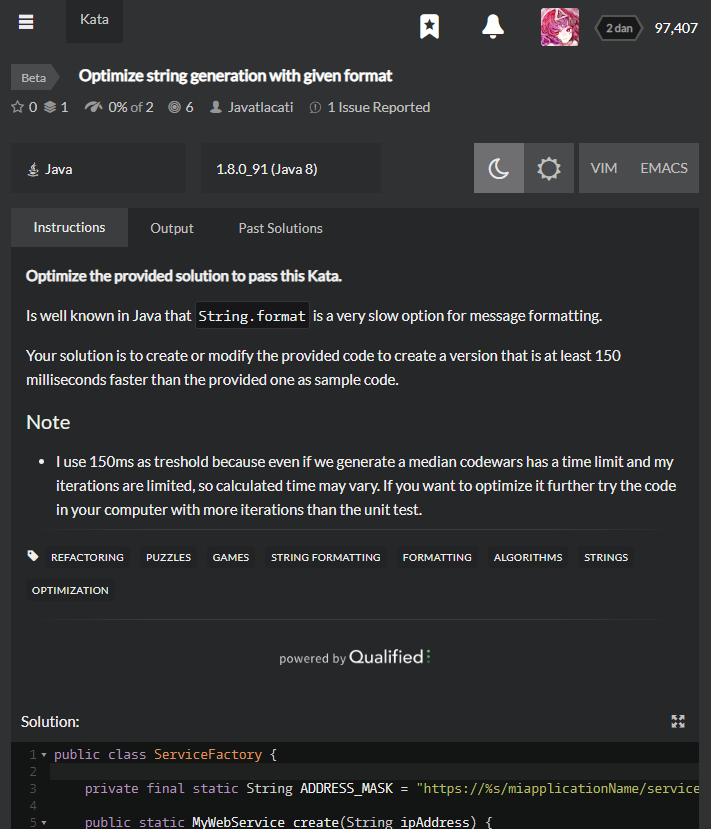Enable VIM keybindings mode
The height and width of the screenshot is (829, 711).
[x=604, y=167]
